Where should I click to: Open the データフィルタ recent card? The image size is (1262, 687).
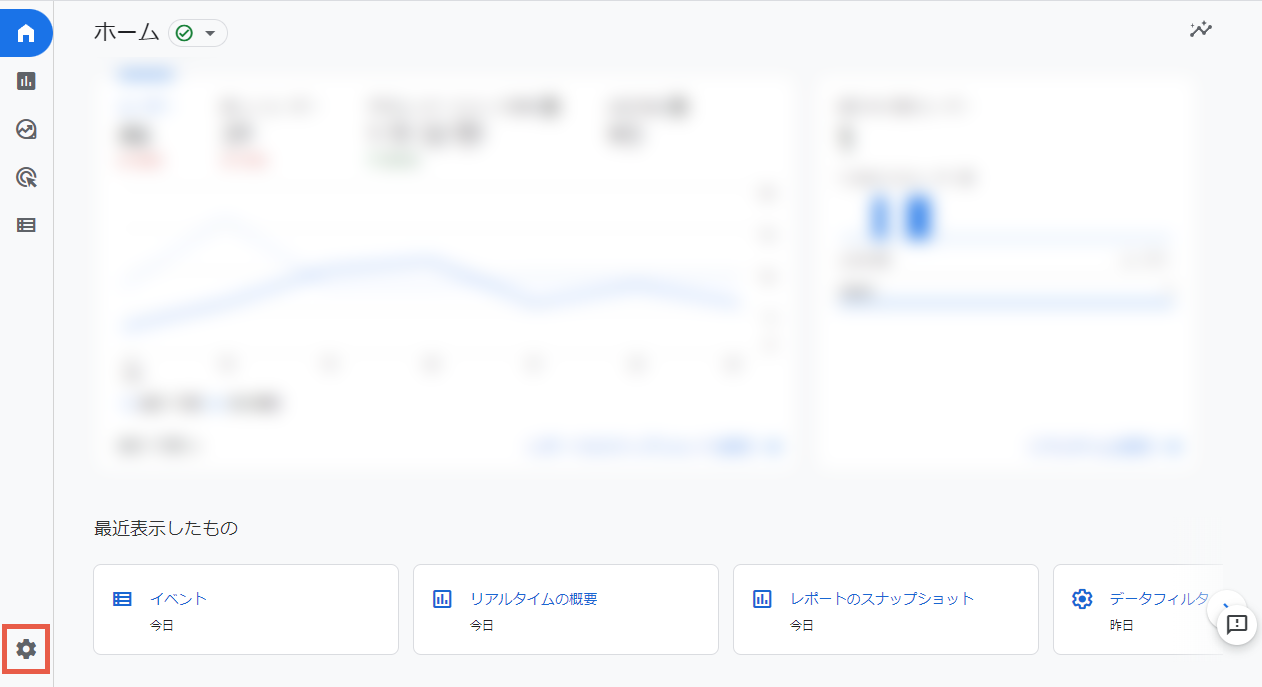pyautogui.click(x=1140, y=609)
